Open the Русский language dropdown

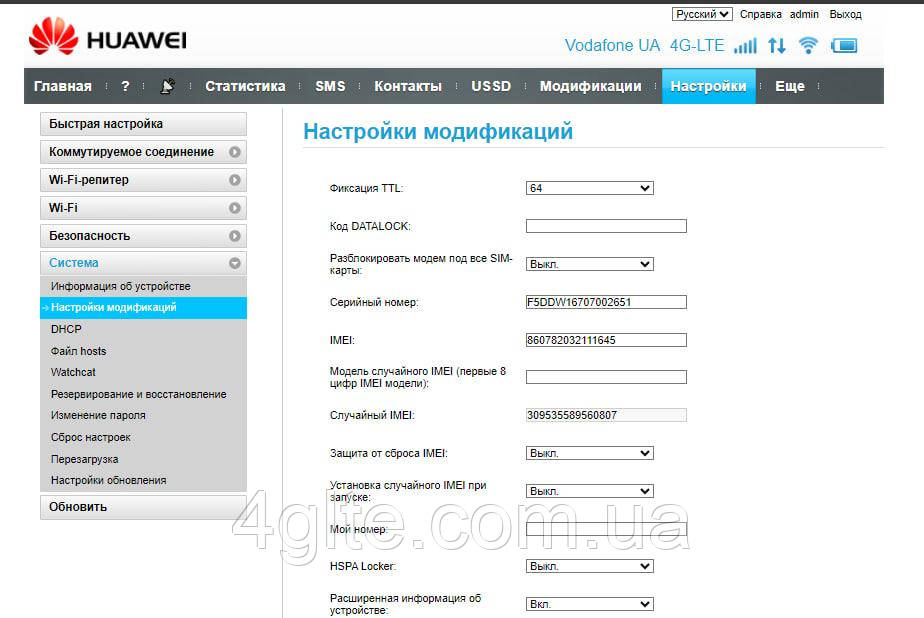(702, 14)
